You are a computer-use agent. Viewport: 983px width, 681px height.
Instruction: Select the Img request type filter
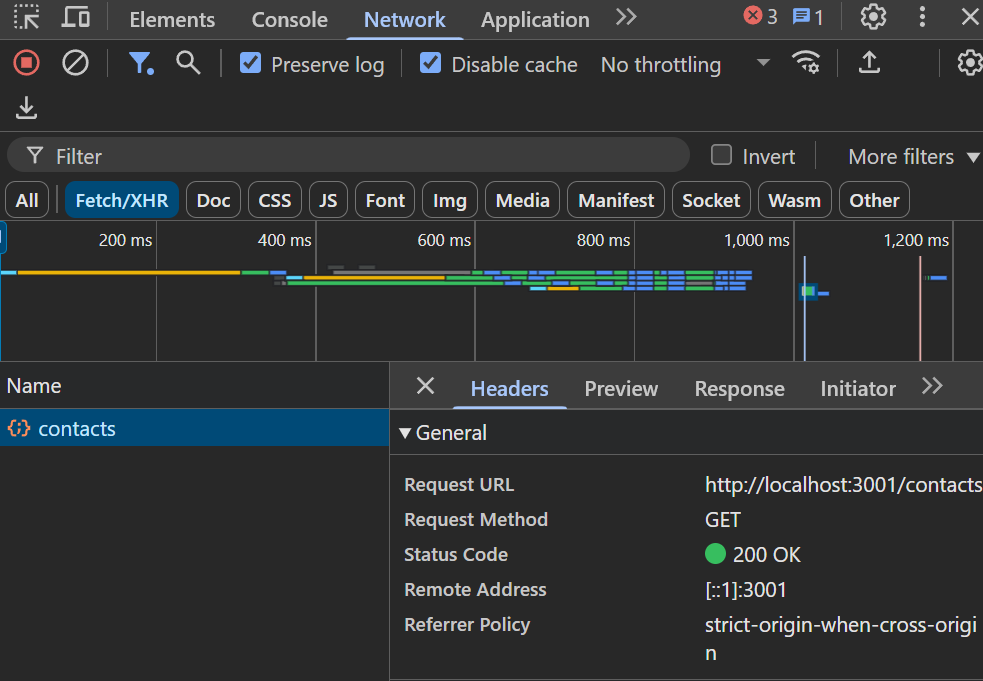click(449, 200)
